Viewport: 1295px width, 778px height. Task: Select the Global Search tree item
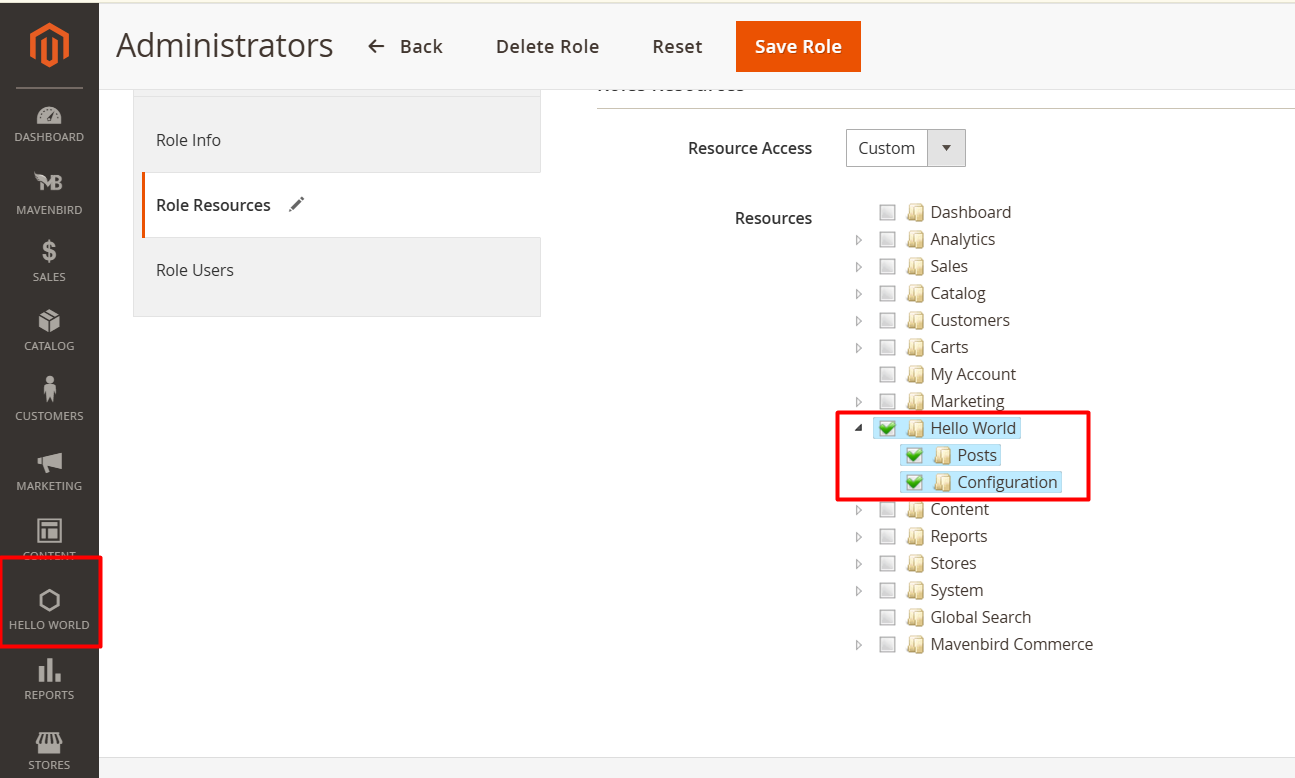tap(980, 617)
